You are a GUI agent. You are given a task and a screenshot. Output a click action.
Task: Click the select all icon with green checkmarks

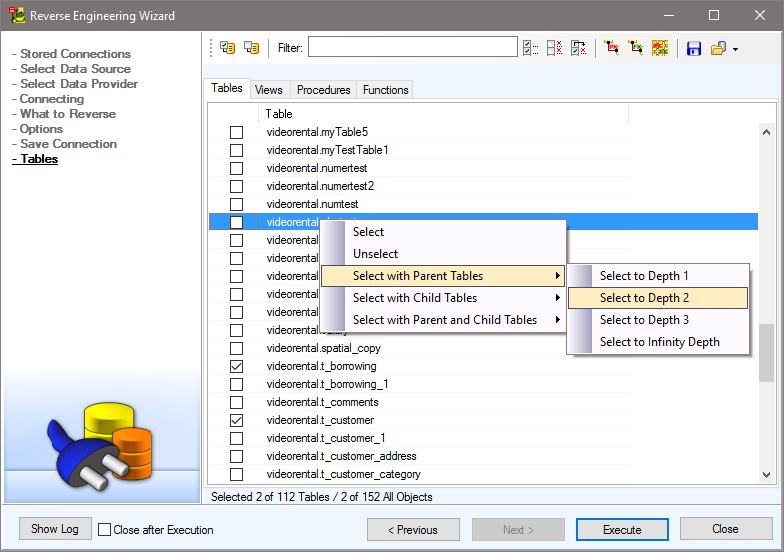[531, 48]
